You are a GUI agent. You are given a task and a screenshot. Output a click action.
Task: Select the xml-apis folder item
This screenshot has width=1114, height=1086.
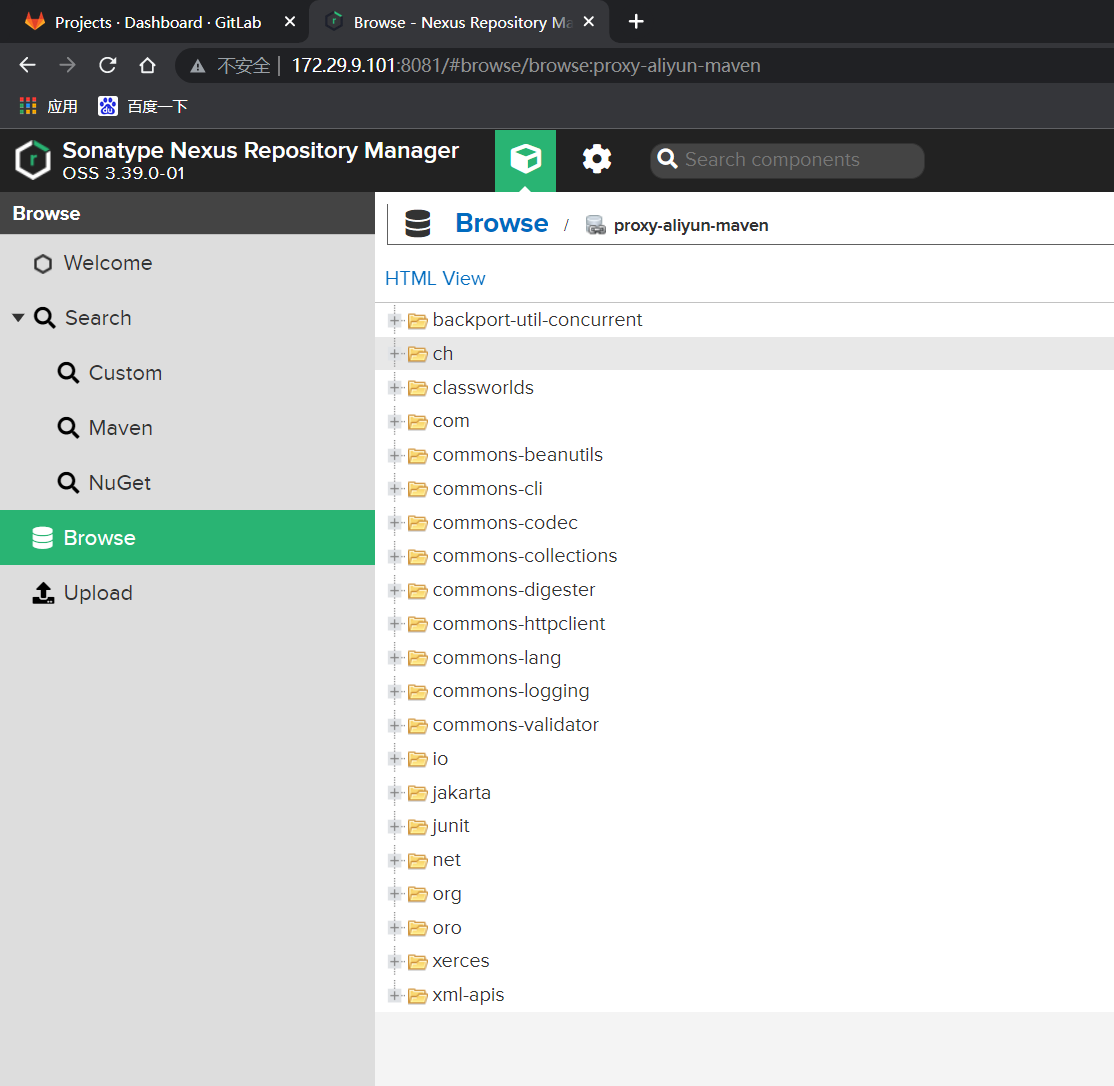[468, 995]
